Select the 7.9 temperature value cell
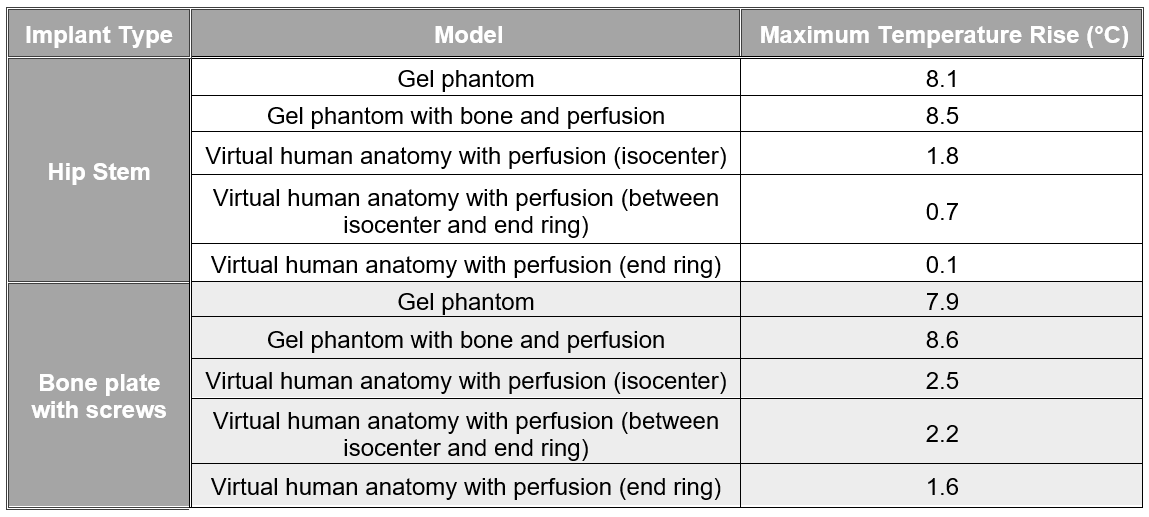This screenshot has width=1149, height=517. coord(942,302)
